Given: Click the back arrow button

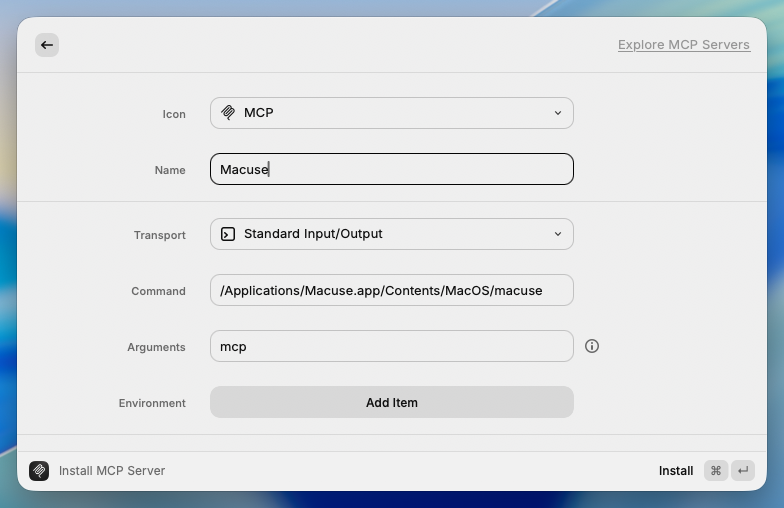Looking at the screenshot, I should (x=47, y=45).
